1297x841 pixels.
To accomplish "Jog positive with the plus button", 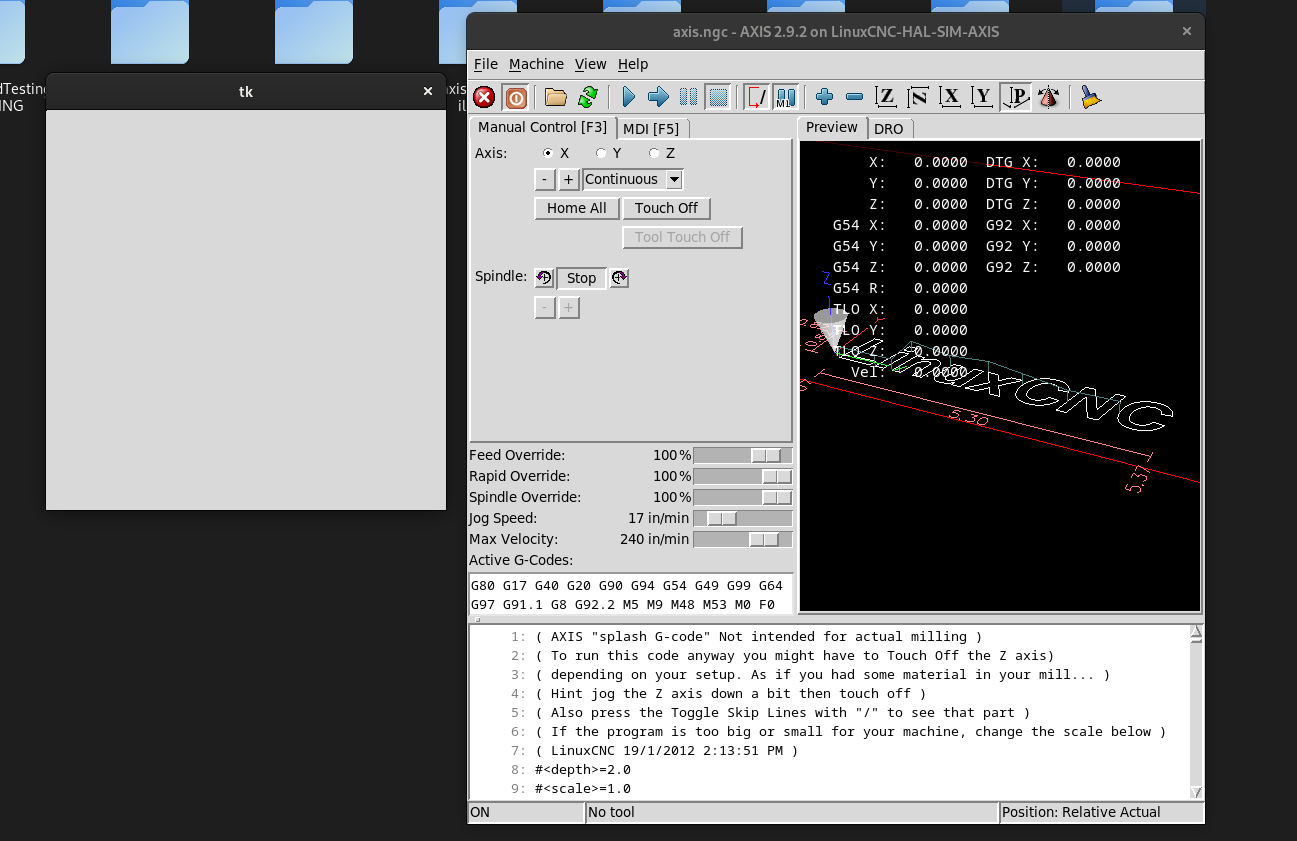I will [568, 179].
